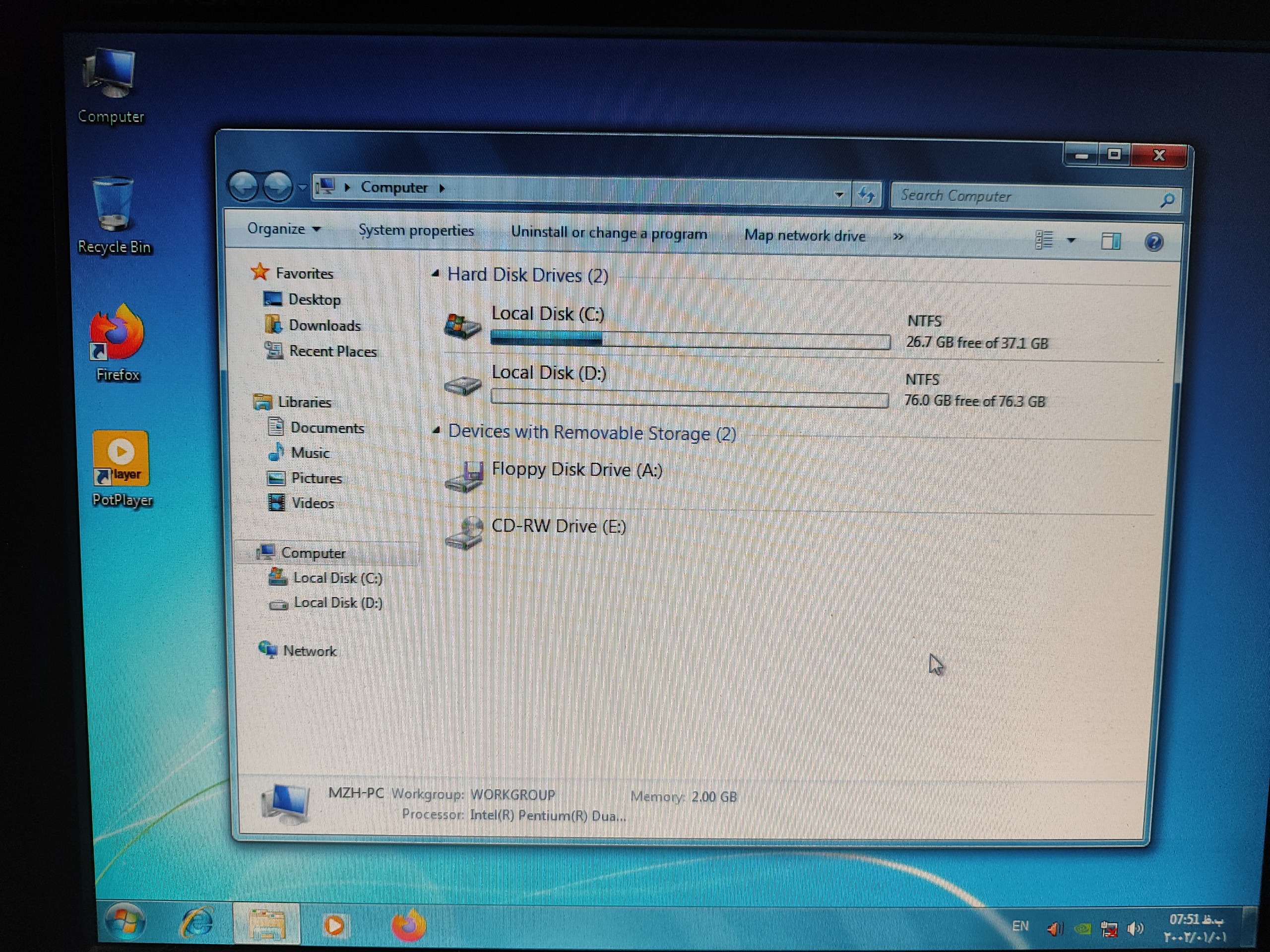The height and width of the screenshot is (952, 1270).
Task: Open the view options dropdown arrow
Action: click(x=1071, y=240)
